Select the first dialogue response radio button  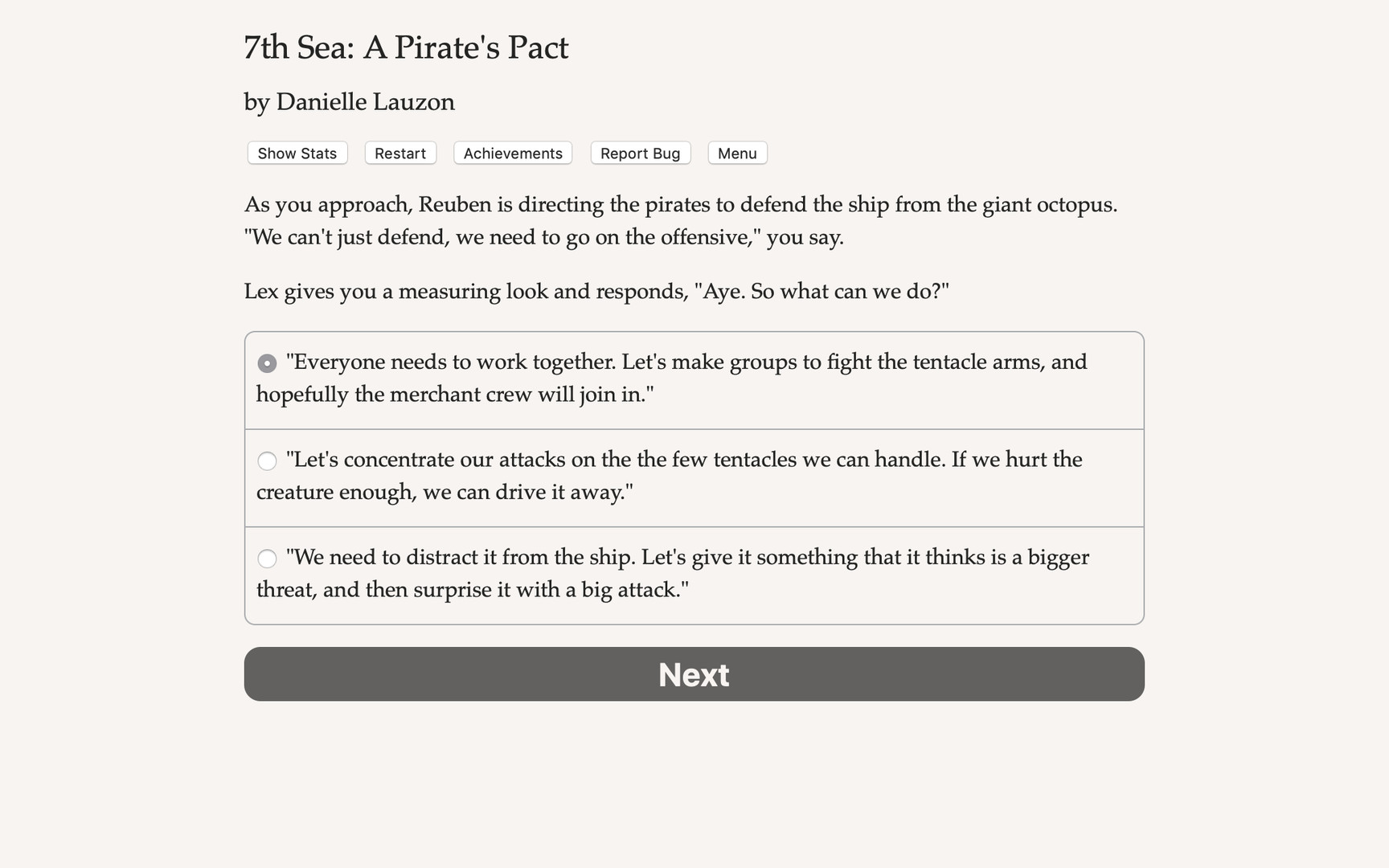[267, 363]
